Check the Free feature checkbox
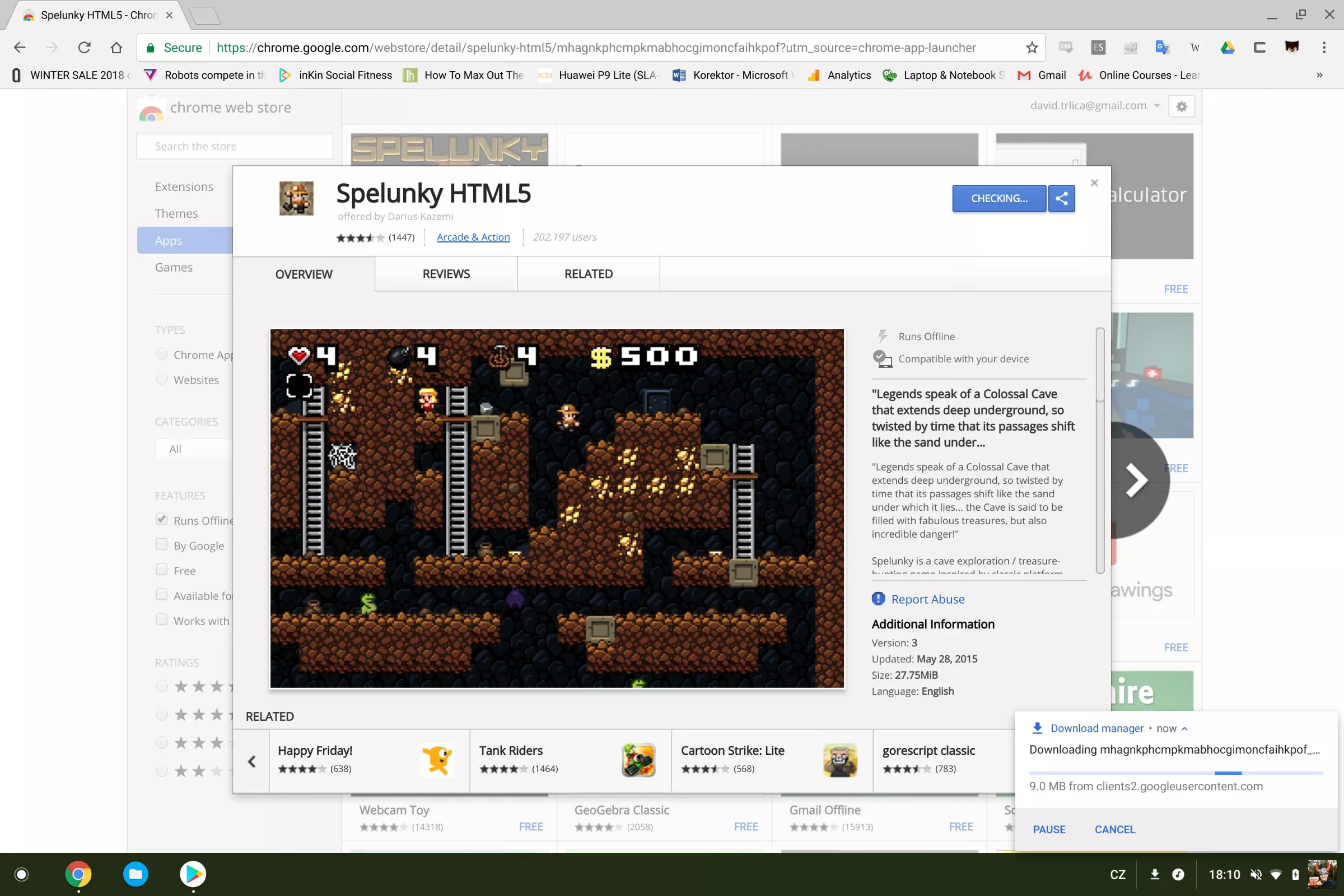This screenshot has height=896, width=1344. (162, 569)
